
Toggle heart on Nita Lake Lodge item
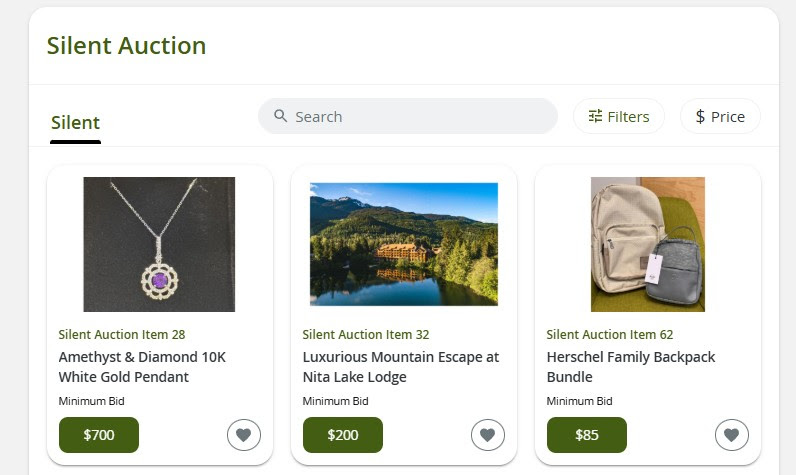pos(487,435)
